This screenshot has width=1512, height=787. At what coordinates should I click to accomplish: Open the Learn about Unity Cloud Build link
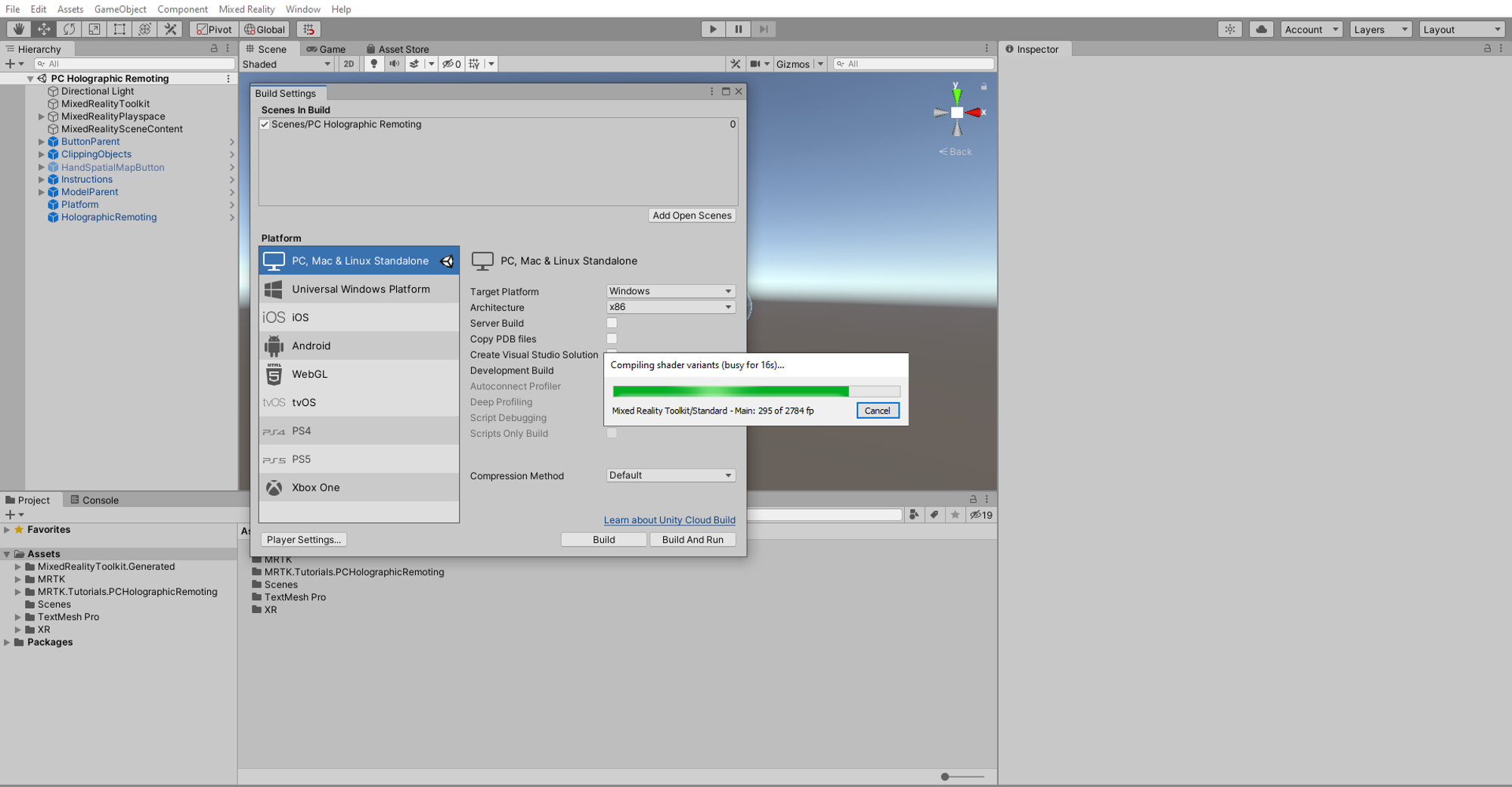(x=669, y=519)
